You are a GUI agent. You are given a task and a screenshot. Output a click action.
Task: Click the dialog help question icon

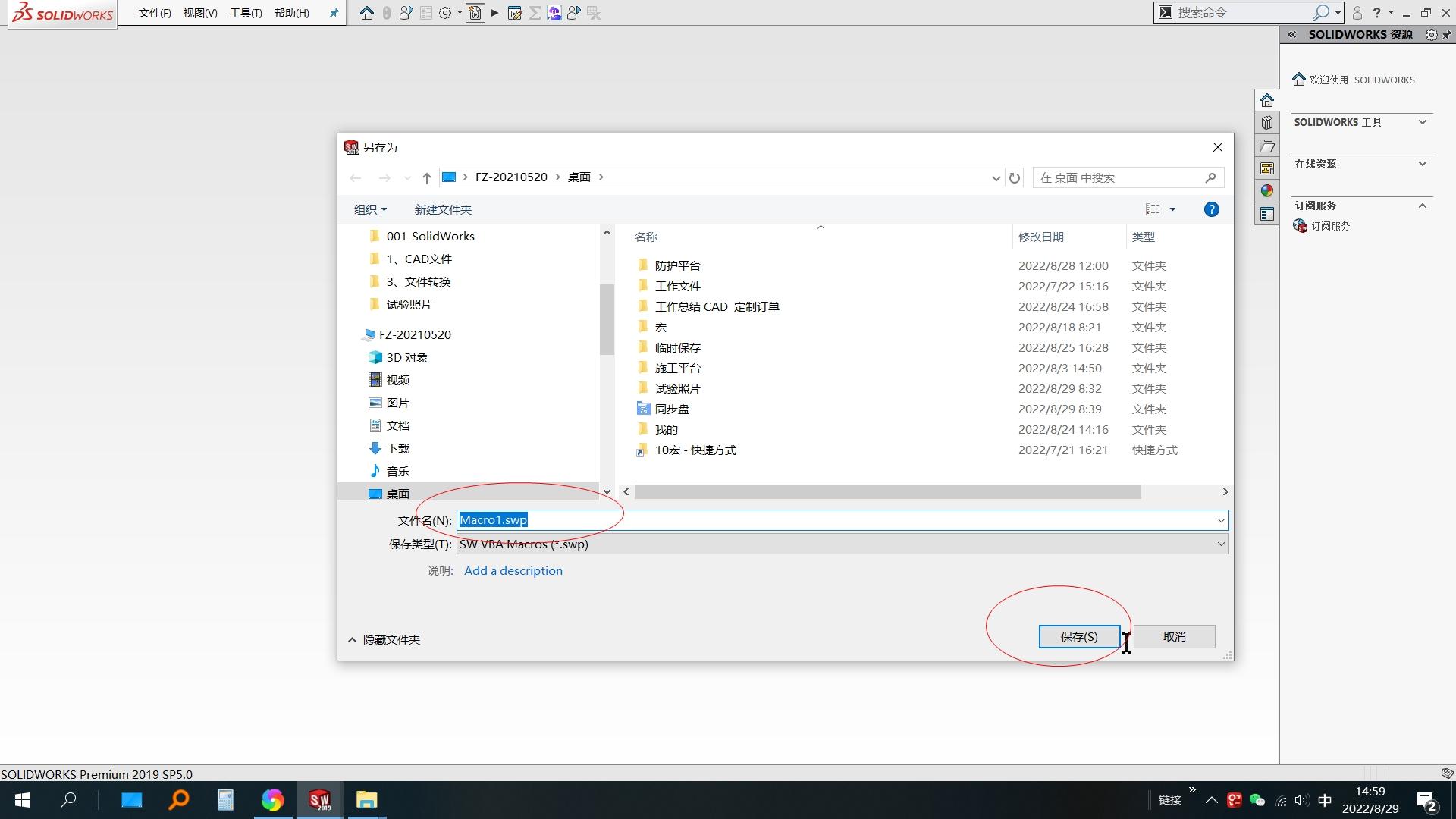[x=1212, y=209]
